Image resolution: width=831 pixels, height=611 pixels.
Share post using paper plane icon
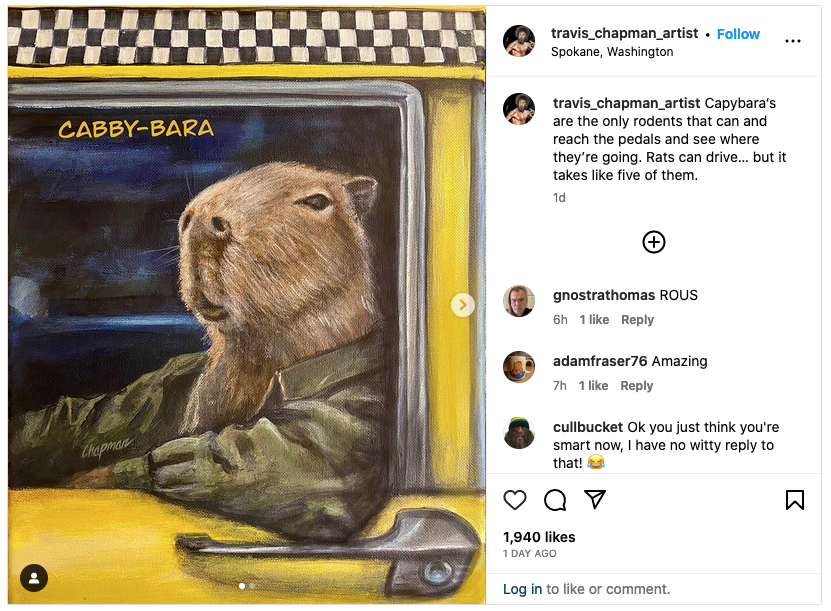[x=595, y=500]
